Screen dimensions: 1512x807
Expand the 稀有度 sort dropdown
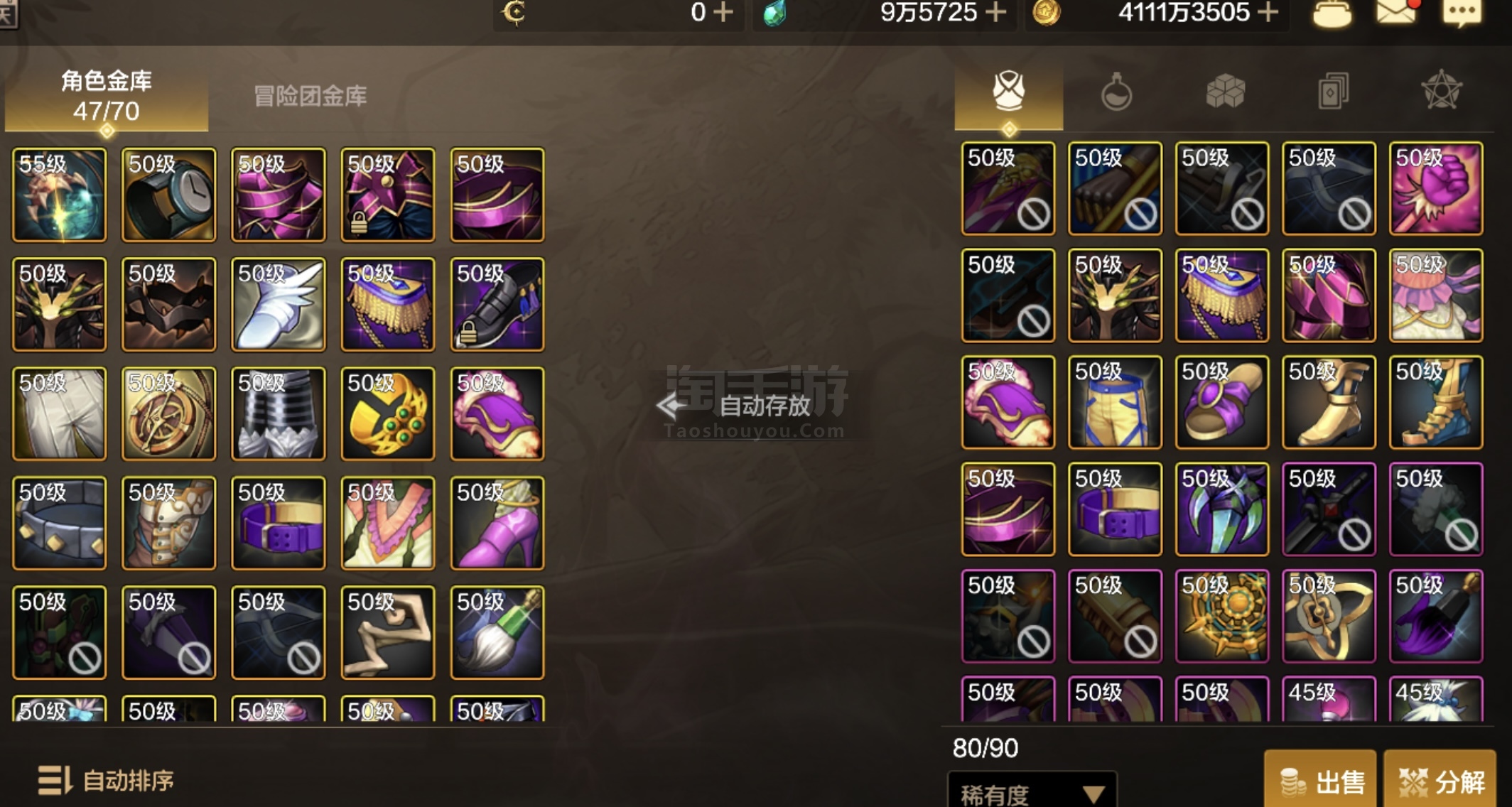click(x=1032, y=792)
